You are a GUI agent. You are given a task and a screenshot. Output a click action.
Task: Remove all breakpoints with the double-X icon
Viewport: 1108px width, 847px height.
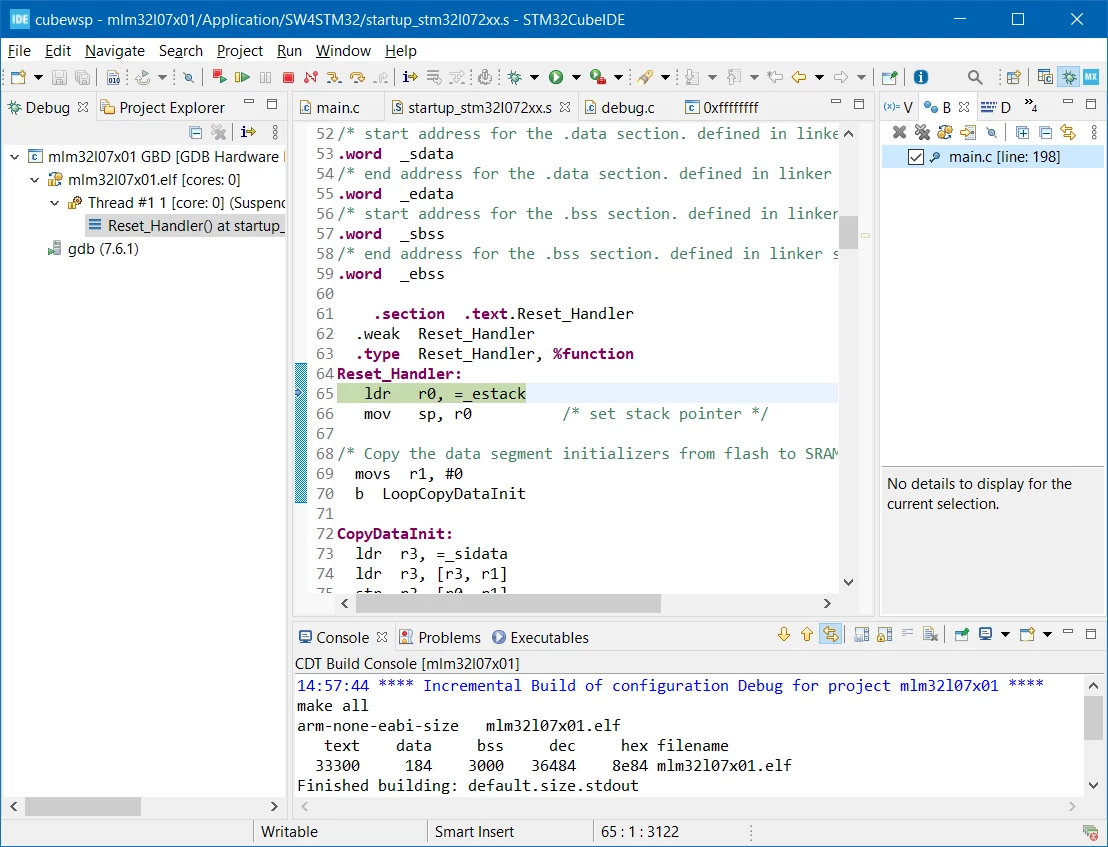click(922, 132)
